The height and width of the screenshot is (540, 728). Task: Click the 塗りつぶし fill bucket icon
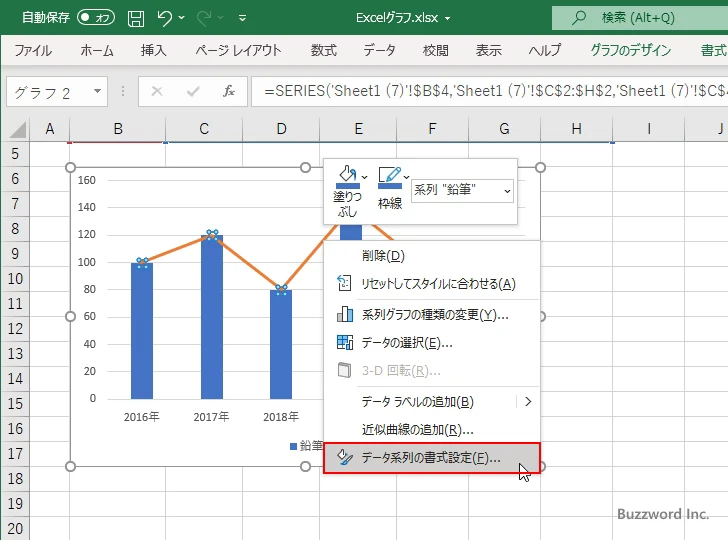[347, 177]
